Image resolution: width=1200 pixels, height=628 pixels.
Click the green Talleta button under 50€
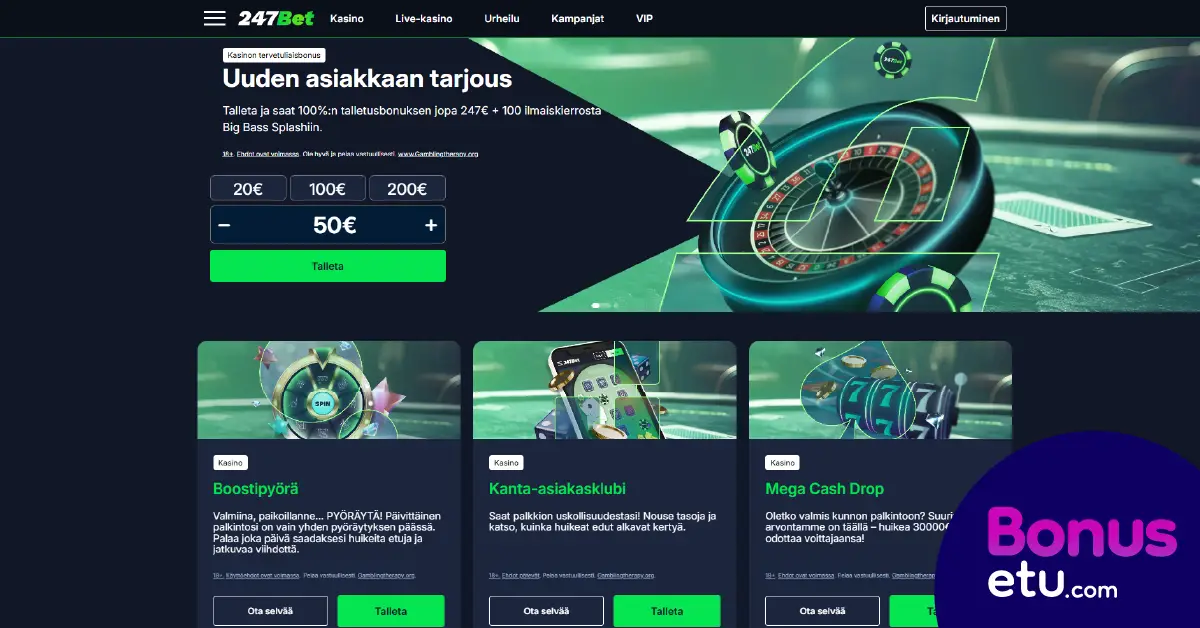328,266
